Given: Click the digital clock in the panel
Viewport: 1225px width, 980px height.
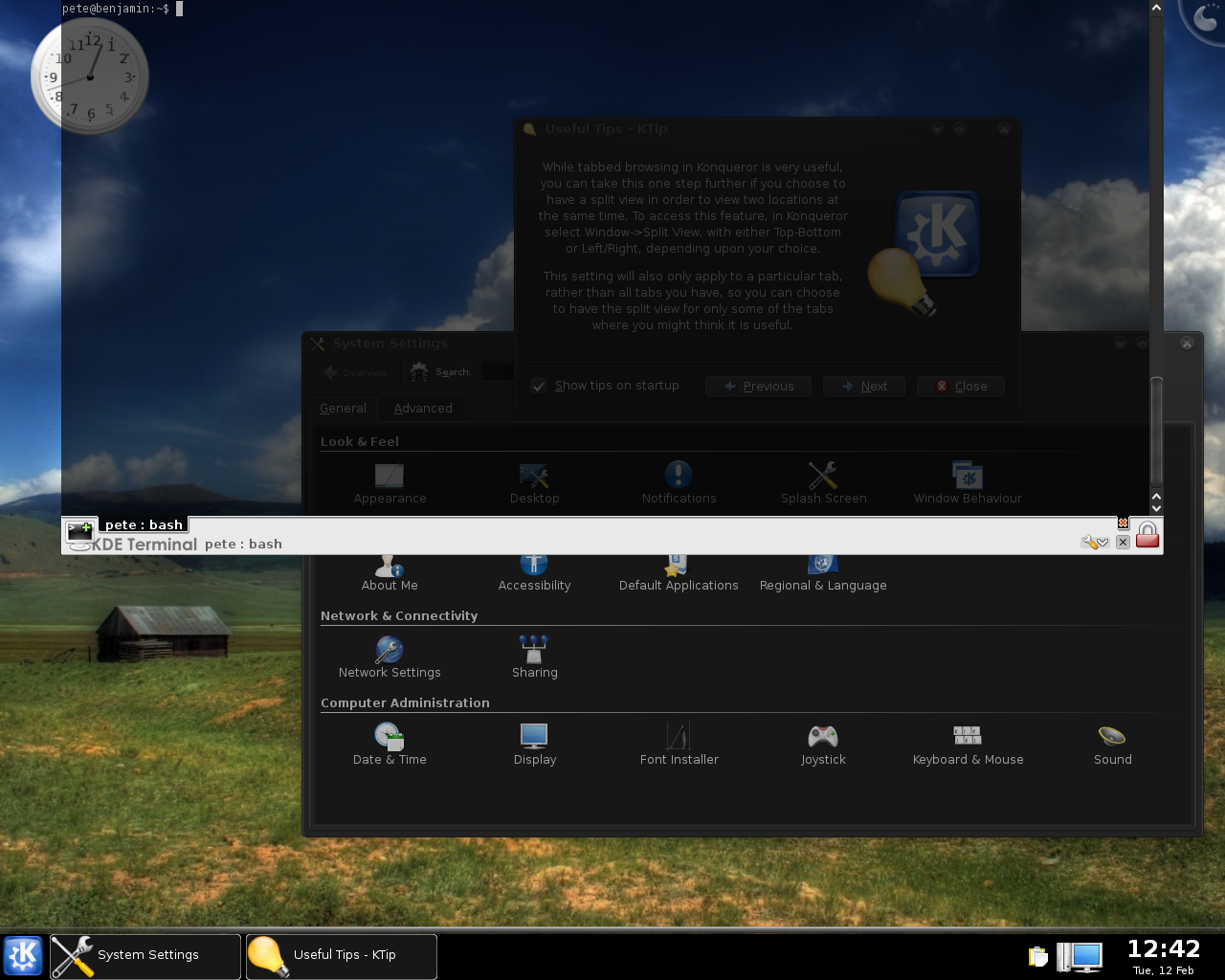Looking at the screenshot, I should (1163, 954).
